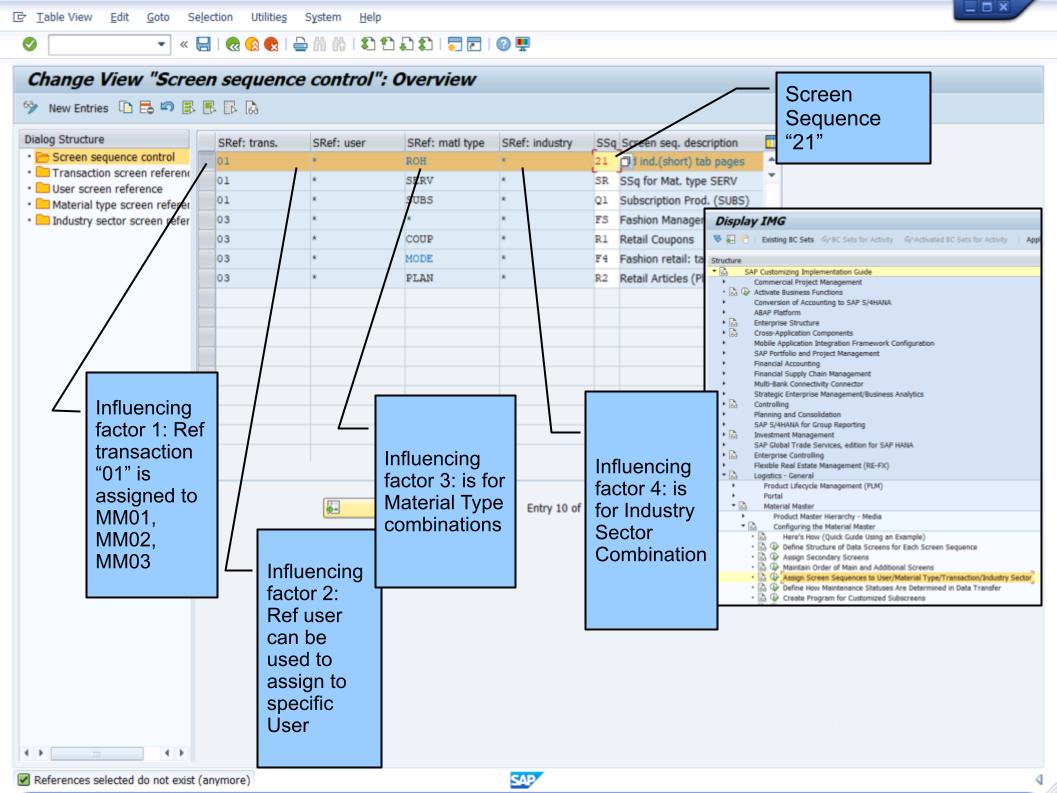Click the Last Page icon
Image resolution: width=1057 pixels, height=793 pixels.
[x=425, y=45]
